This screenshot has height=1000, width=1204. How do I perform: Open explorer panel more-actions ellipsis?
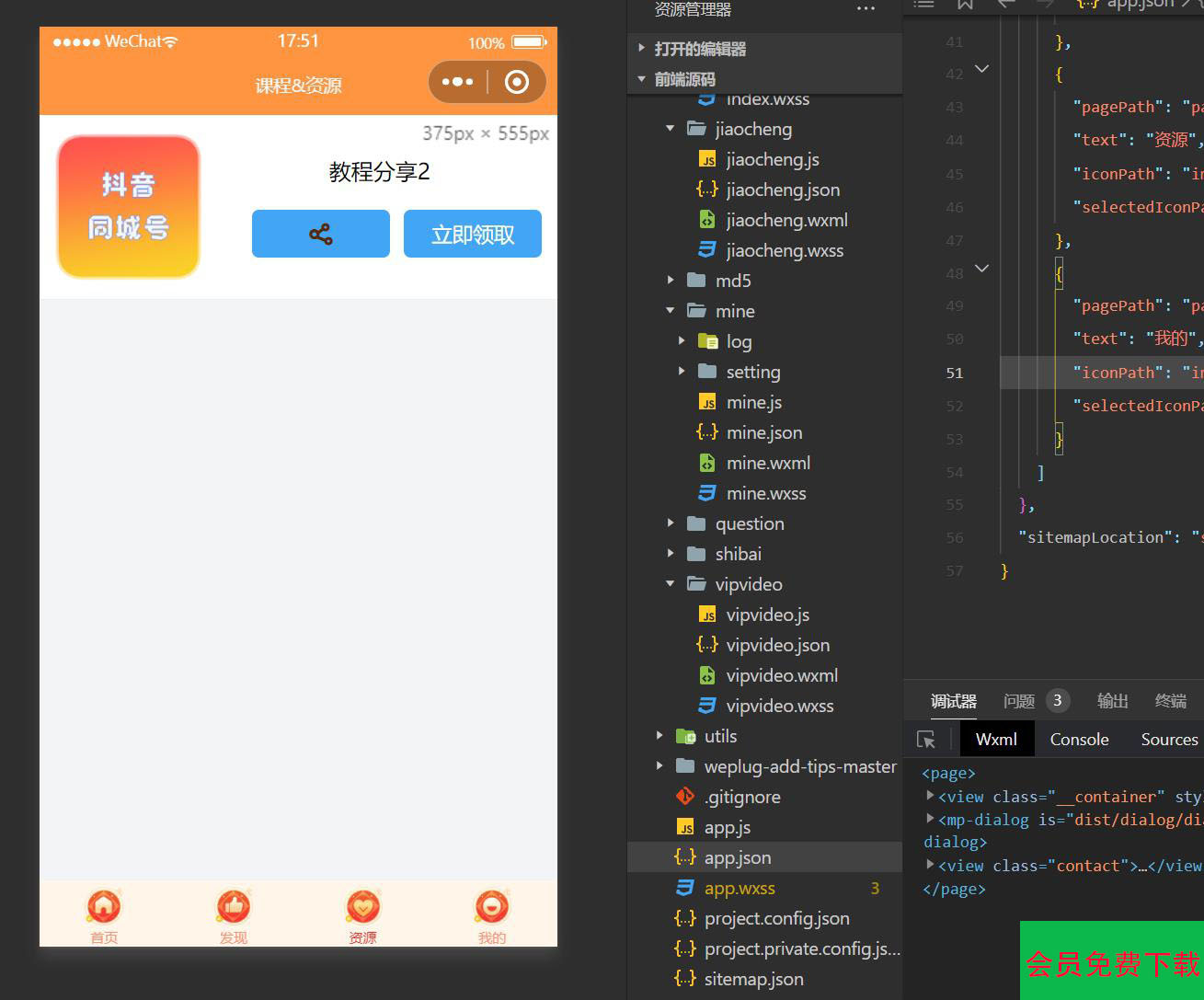point(866,9)
